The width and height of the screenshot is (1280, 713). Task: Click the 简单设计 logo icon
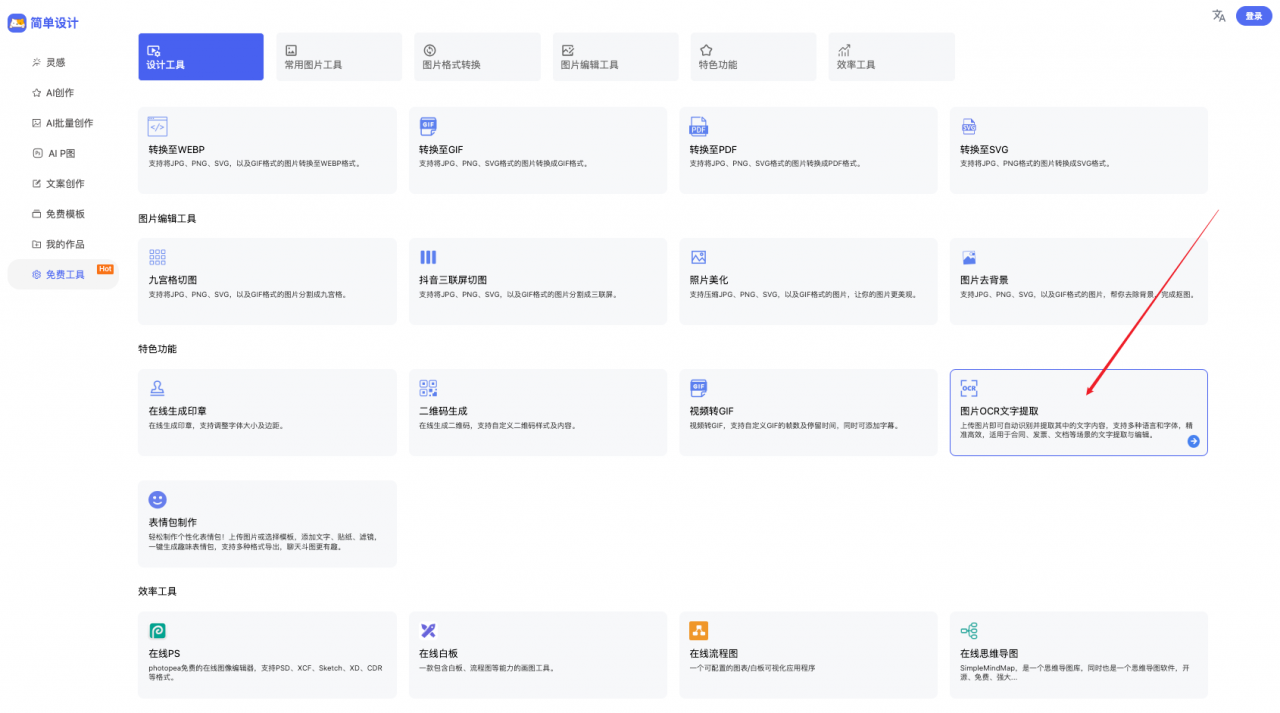(17, 23)
